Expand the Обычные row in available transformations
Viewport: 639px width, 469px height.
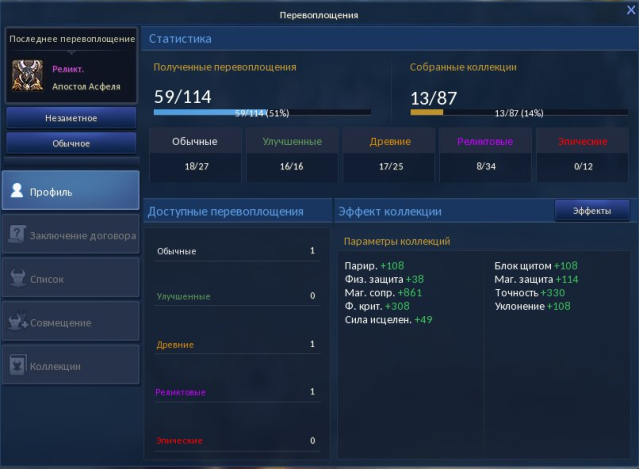(x=236, y=251)
